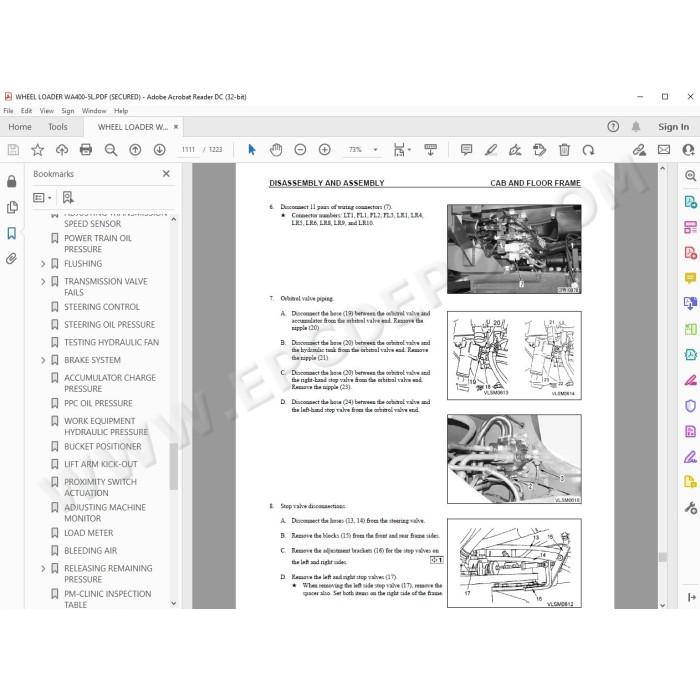The width and height of the screenshot is (700, 700).
Task: Rotate the page view clockwise
Action: (x=588, y=150)
